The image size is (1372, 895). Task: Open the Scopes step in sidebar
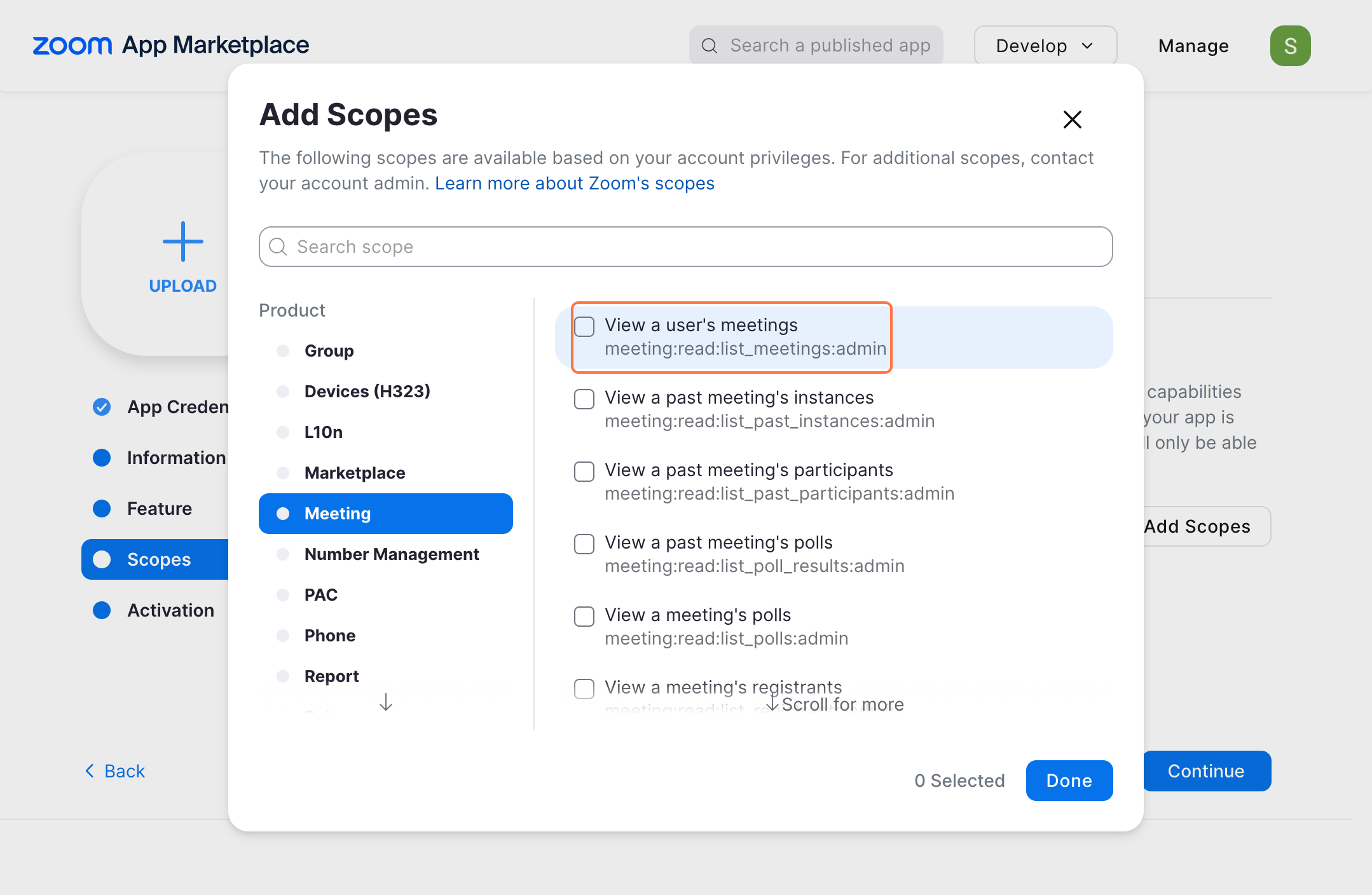point(155,559)
